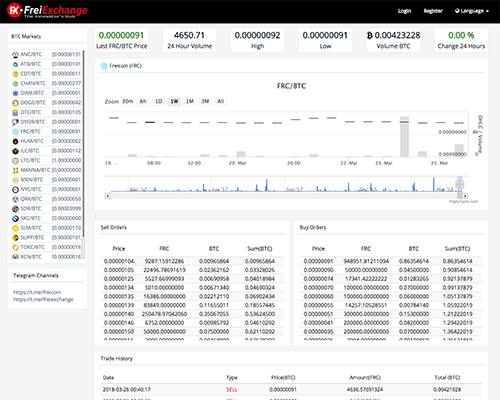Select the ANC/BTC coin icon
Image resolution: width=500 pixels, height=400 pixels.
tap(15, 54)
